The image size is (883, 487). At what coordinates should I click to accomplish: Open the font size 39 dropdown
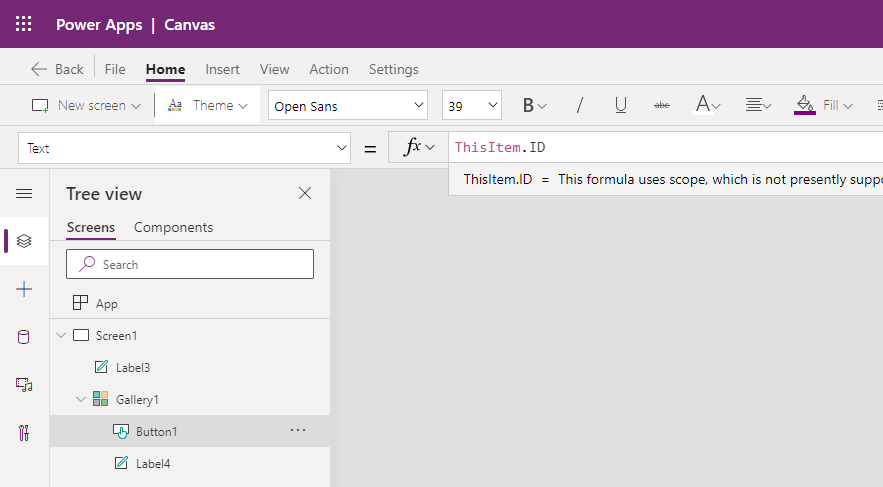coord(472,105)
